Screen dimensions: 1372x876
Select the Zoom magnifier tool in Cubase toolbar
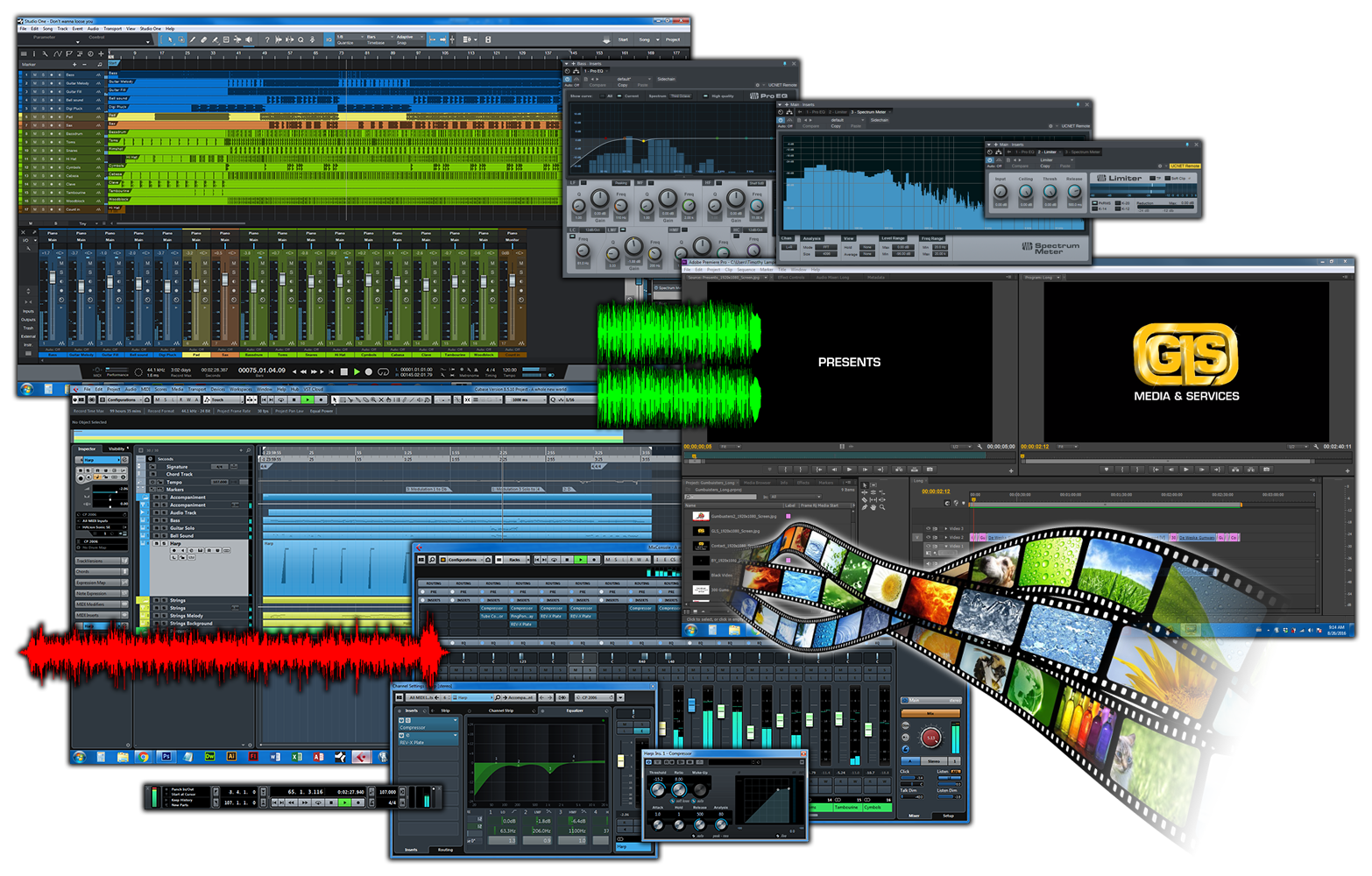click(373, 399)
